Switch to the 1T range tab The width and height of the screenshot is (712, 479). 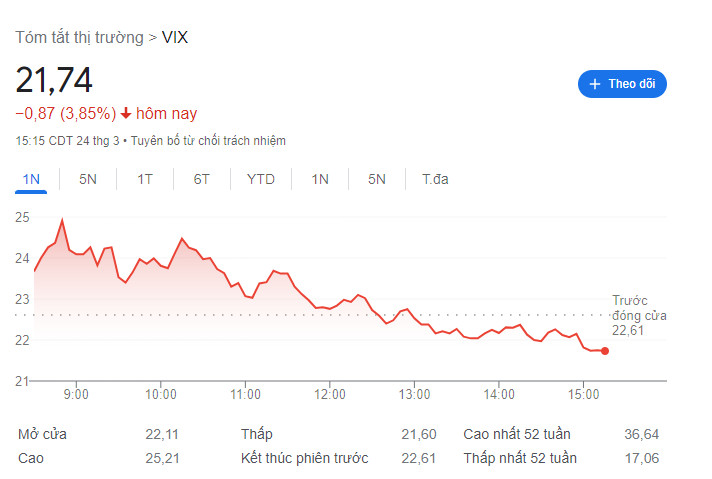[145, 179]
